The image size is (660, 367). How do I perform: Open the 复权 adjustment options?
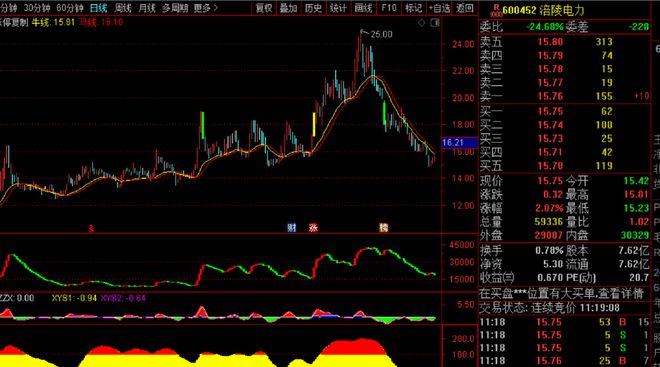click(264, 8)
